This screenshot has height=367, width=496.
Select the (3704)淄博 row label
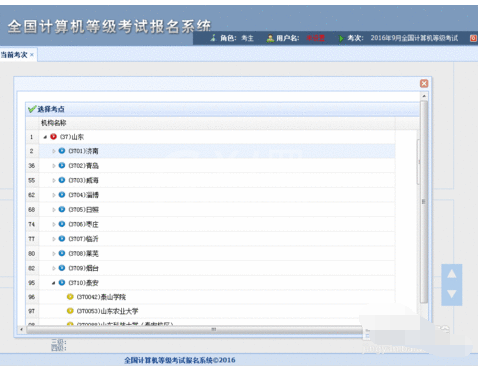[x=84, y=195]
